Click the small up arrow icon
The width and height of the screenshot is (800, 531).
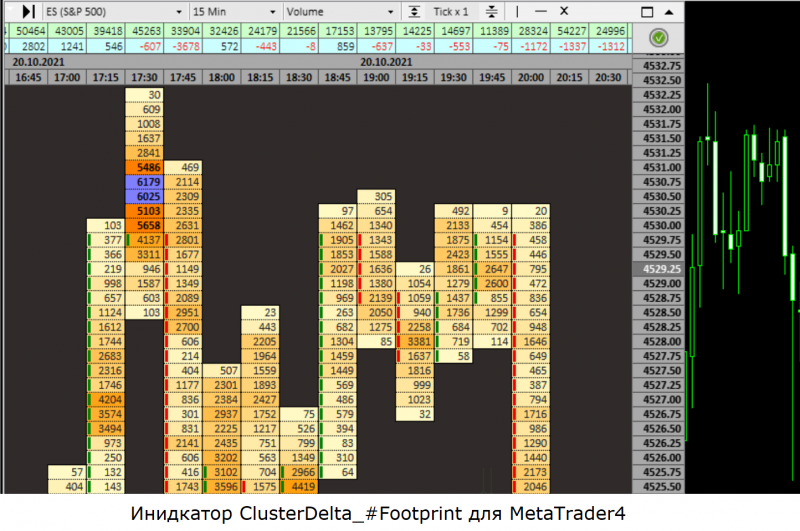669,13
